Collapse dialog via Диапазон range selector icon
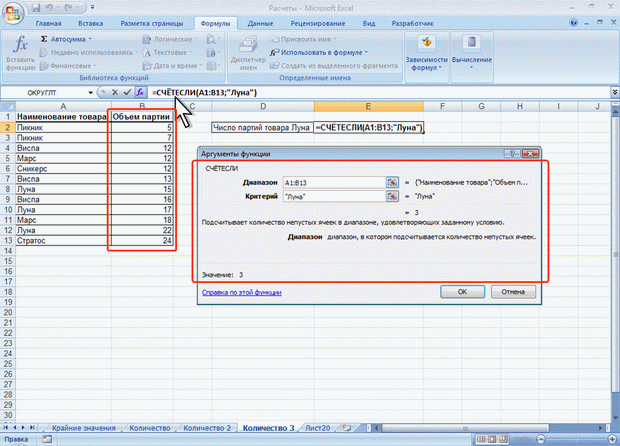 tap(392, 182)
